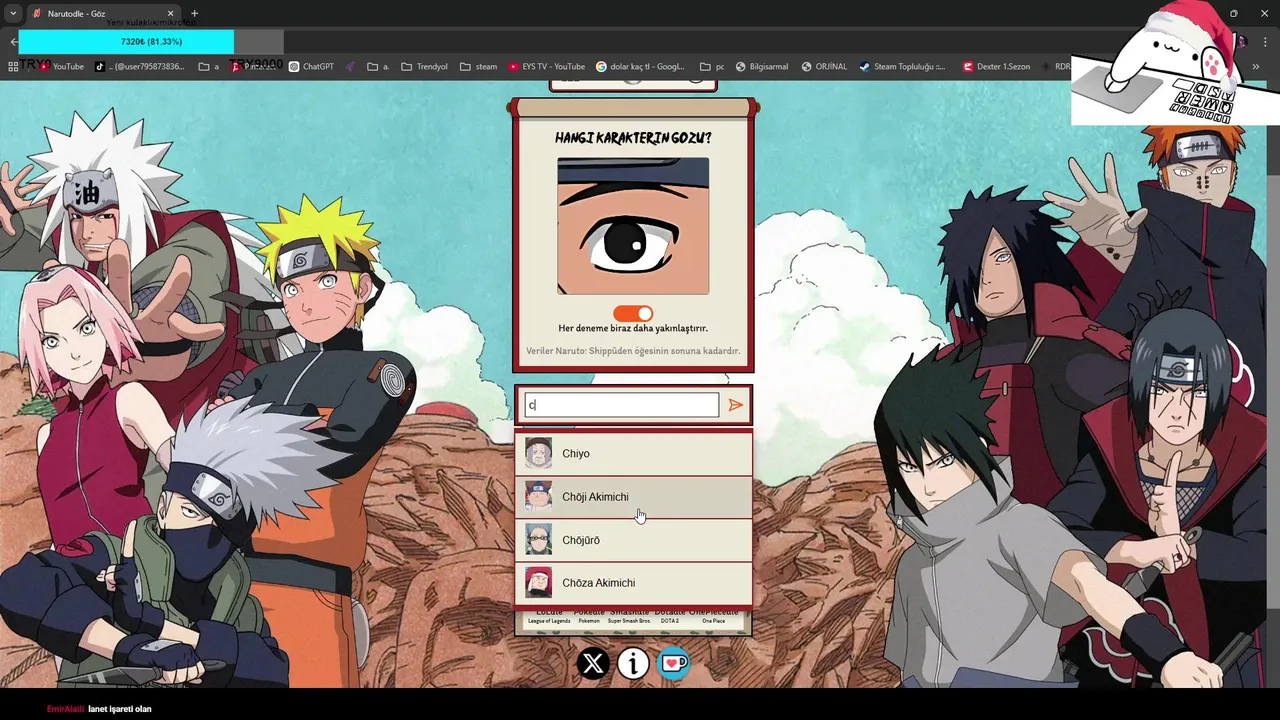The width and height of the screenshot is (1280, 720).
Task: Click the Ko-fi coffee cup icon
Action: (673, 663)
